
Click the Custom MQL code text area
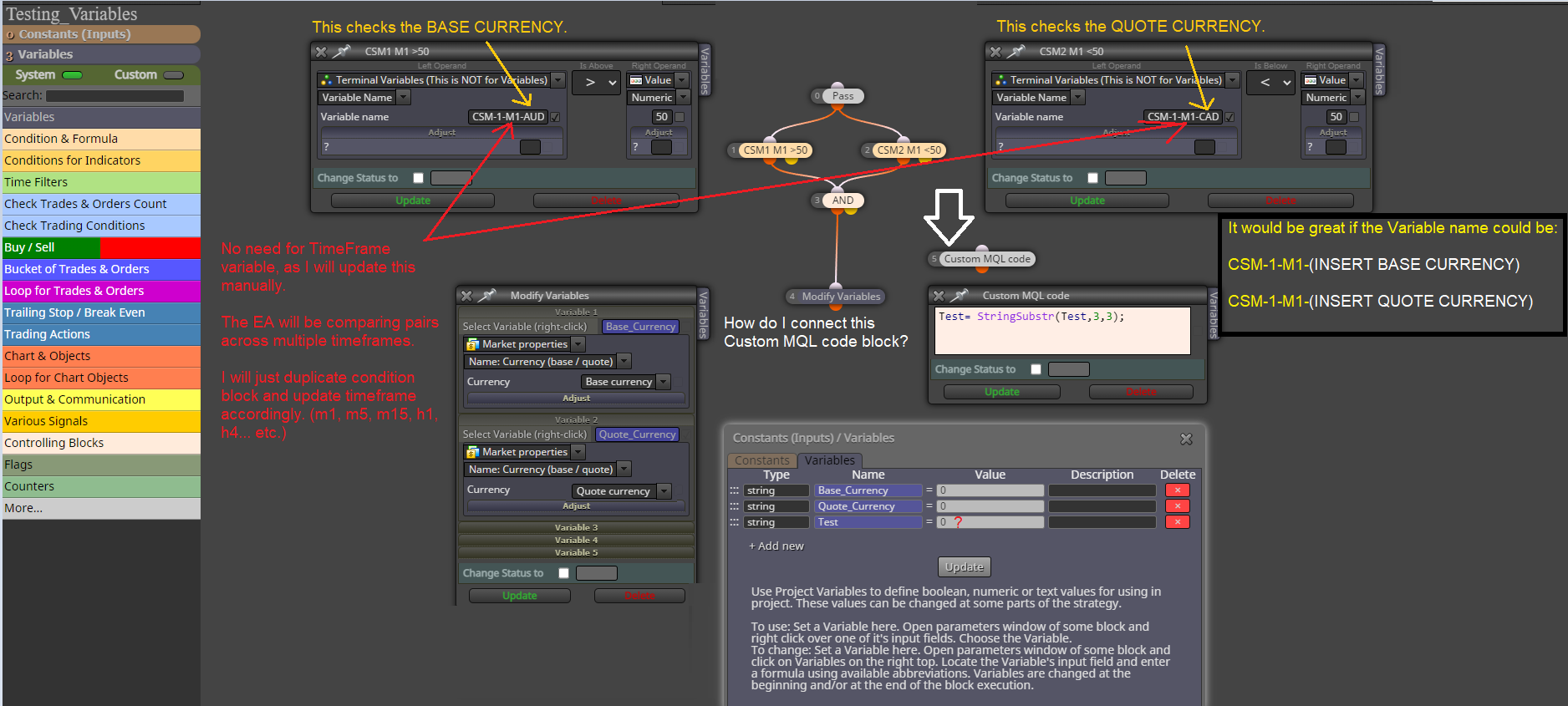click(1062, 331)
